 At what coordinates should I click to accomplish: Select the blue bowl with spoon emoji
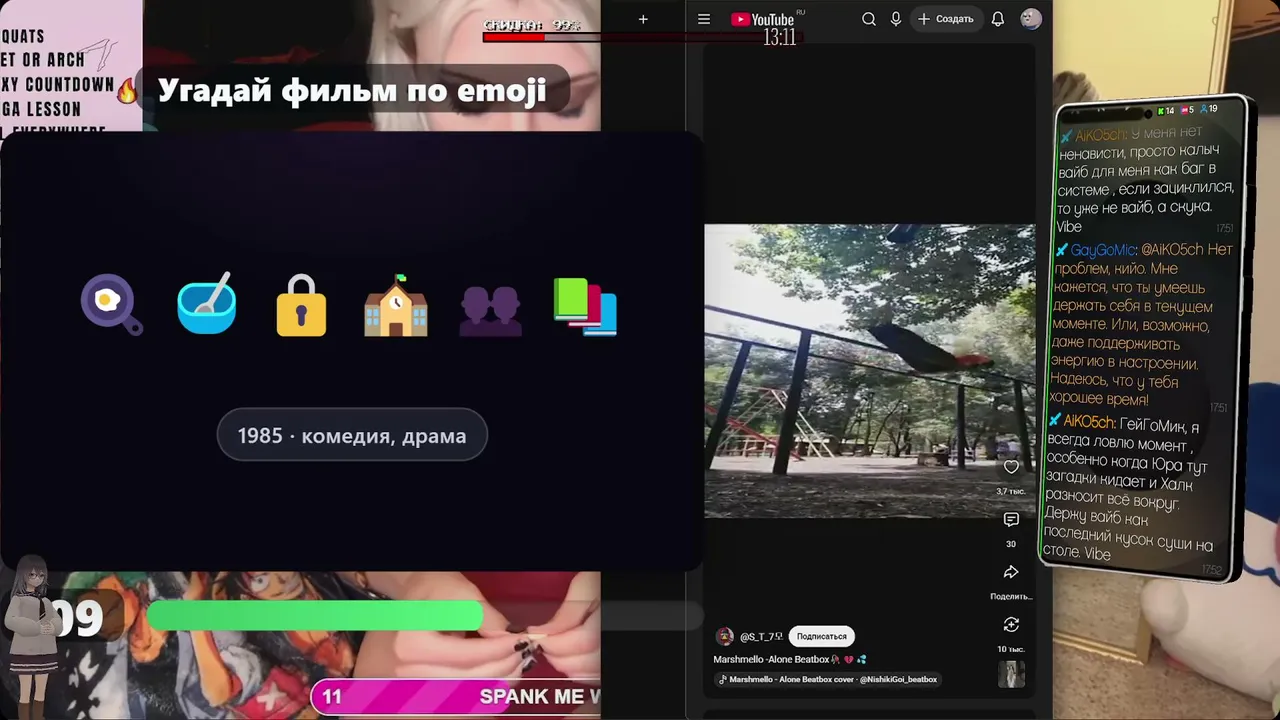[x=206, y=303]
